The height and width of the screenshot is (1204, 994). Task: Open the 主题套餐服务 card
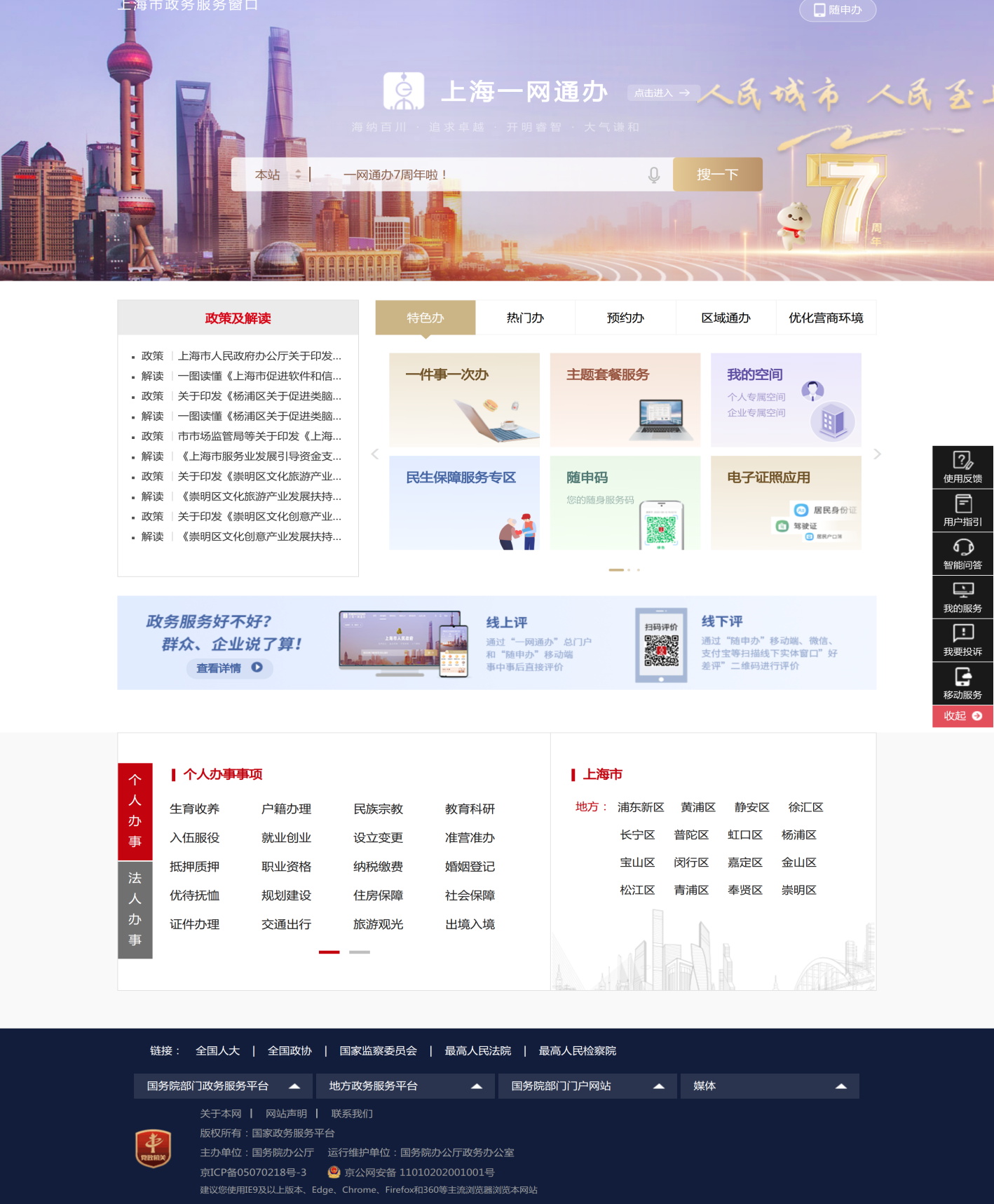click(625, 400)
